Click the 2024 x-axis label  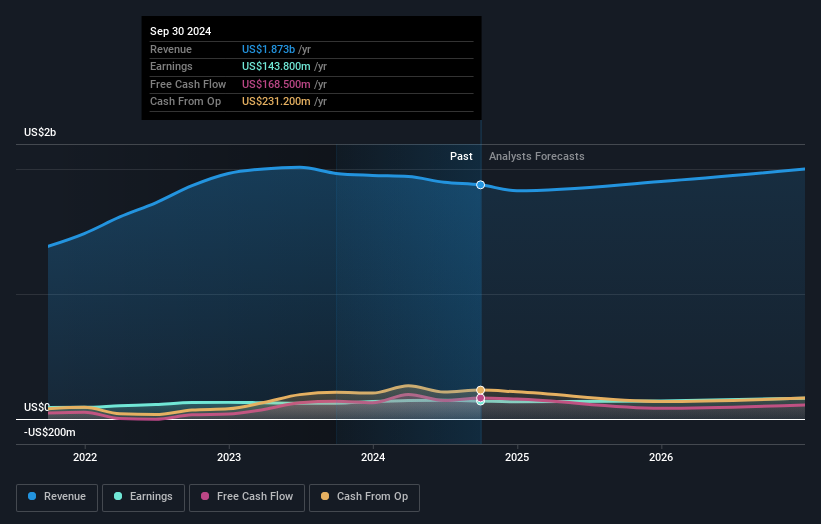(373, 458)
